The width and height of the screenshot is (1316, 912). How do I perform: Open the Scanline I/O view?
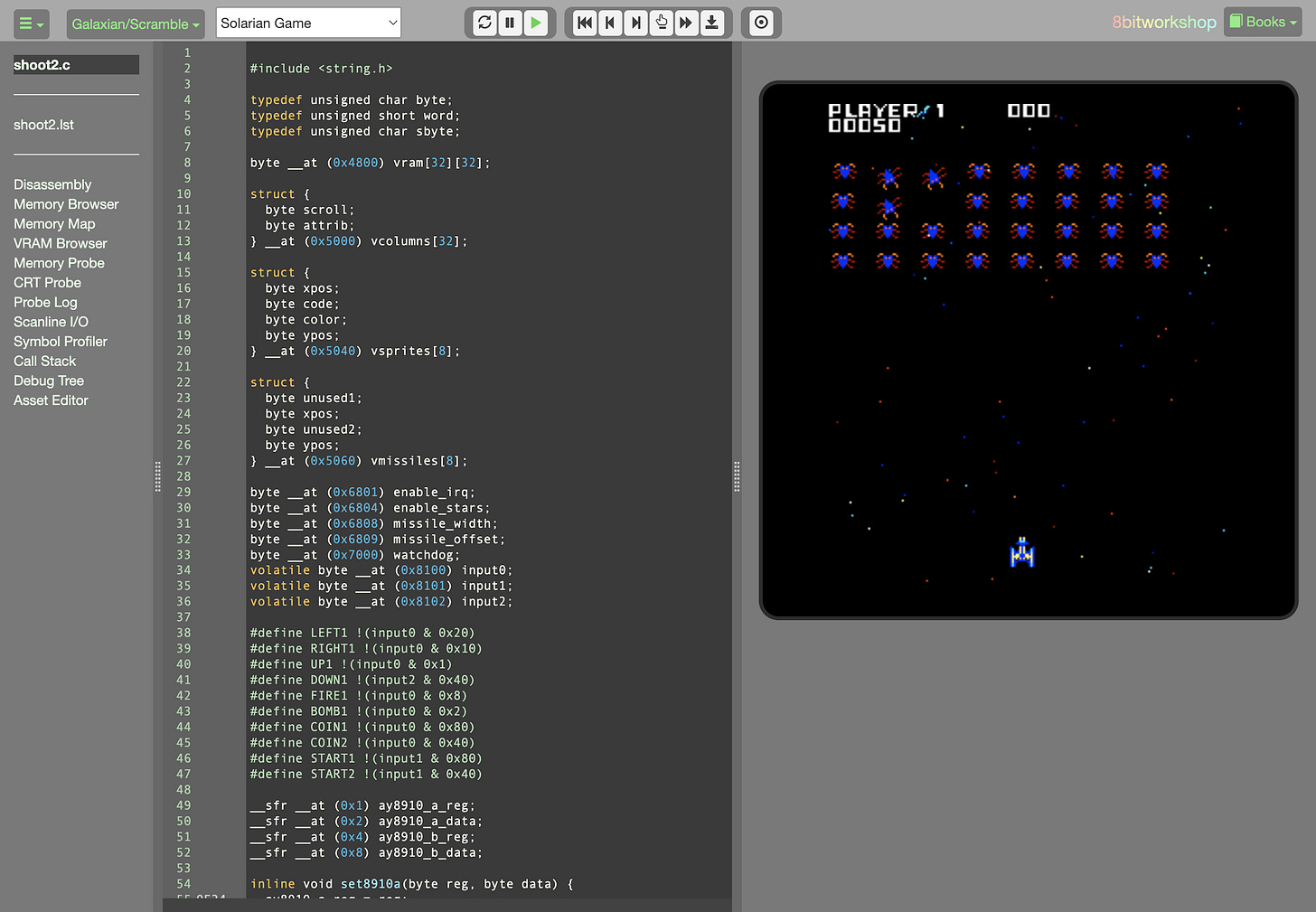[51, 322]
